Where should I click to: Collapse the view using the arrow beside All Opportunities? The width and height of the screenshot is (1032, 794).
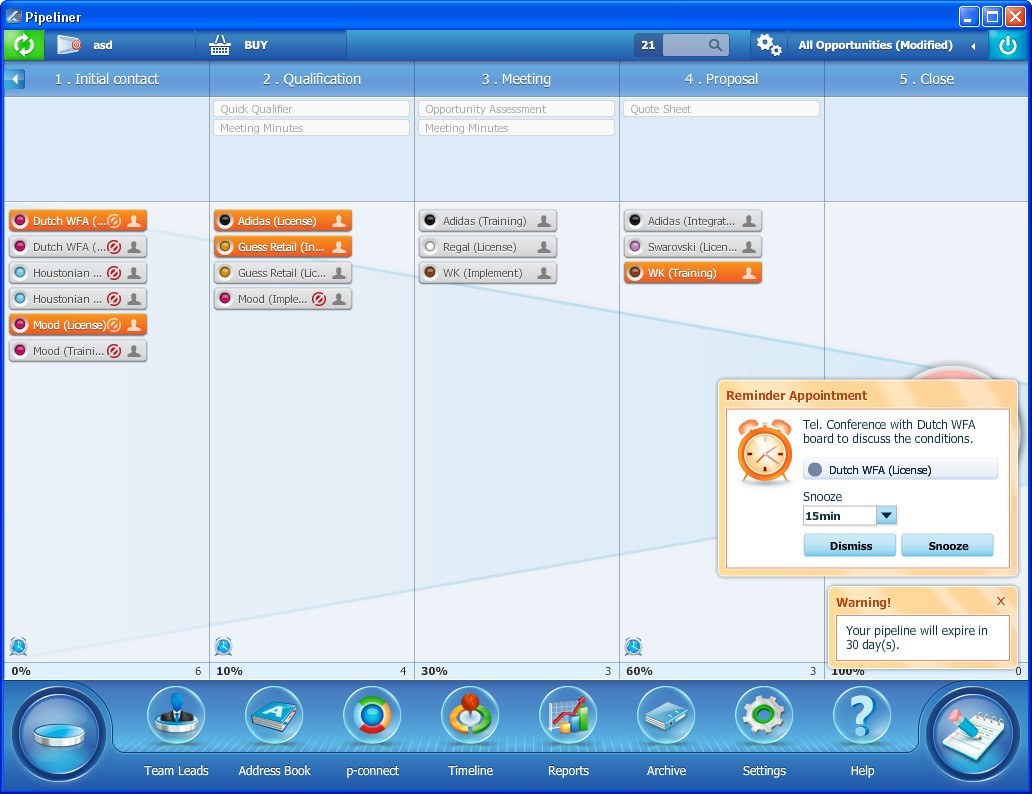[x=972, y=44]
